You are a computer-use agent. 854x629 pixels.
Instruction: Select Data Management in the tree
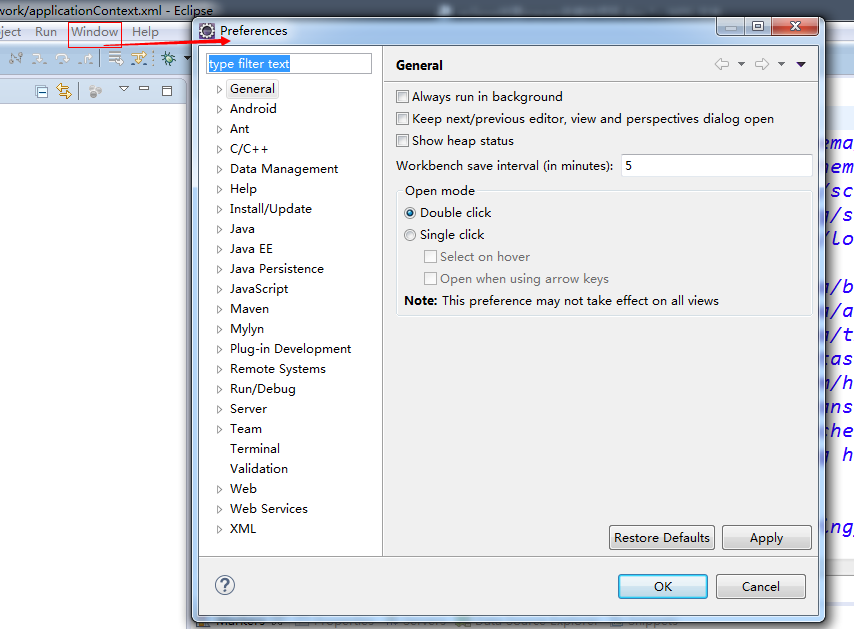click(284, 169)
